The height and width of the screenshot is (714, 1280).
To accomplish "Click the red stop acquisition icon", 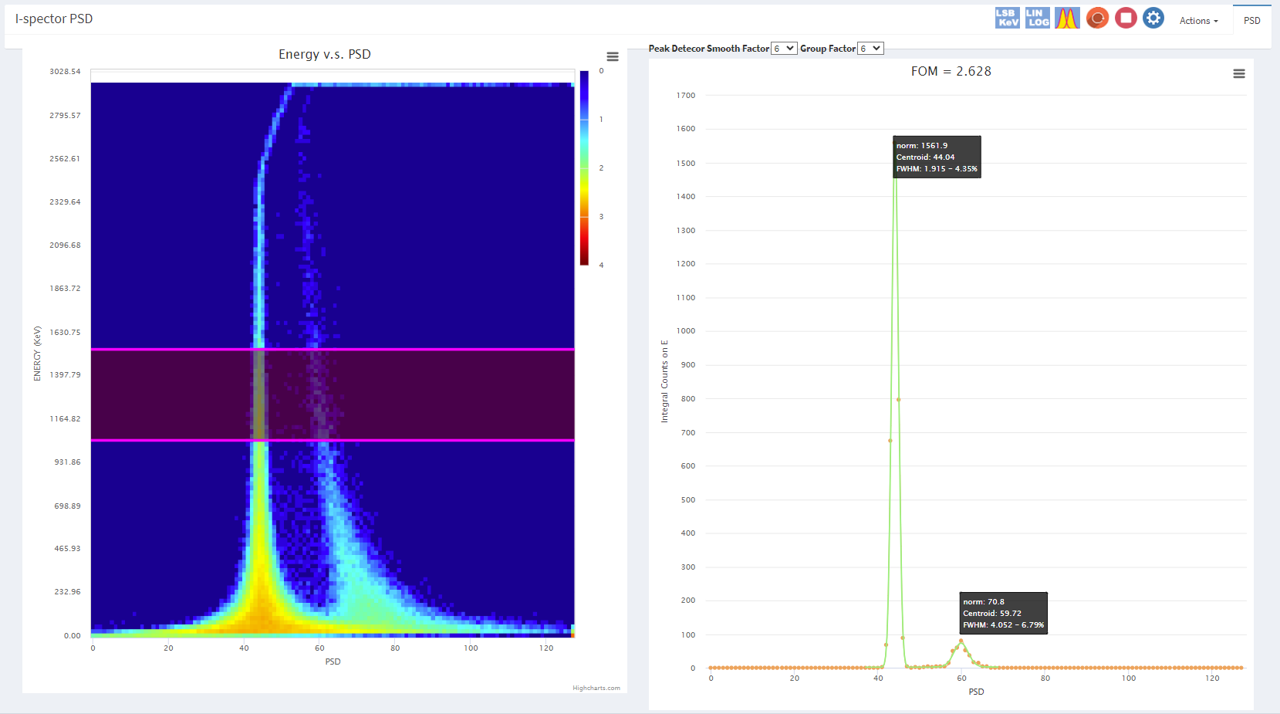I will click(x=1126, y=18).
